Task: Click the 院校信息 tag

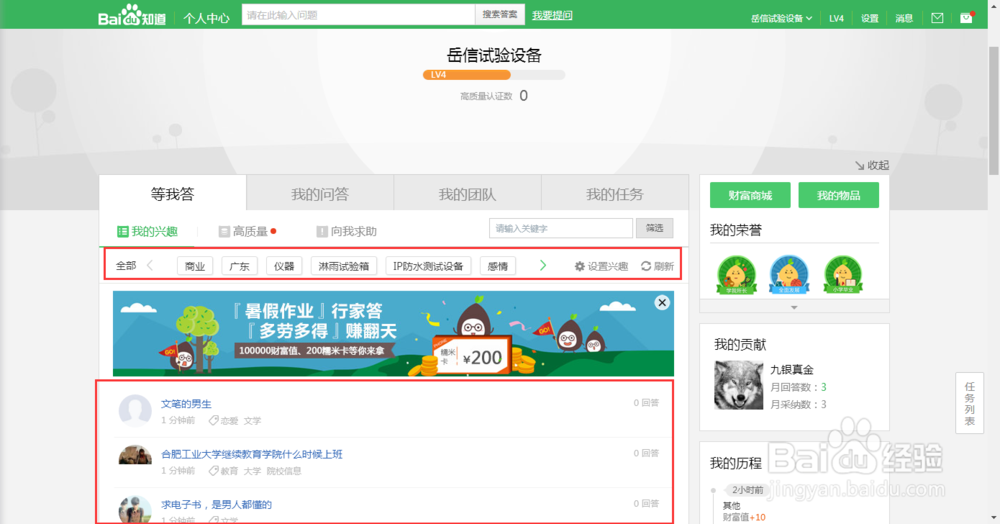Action: click(x=284, y=471)
